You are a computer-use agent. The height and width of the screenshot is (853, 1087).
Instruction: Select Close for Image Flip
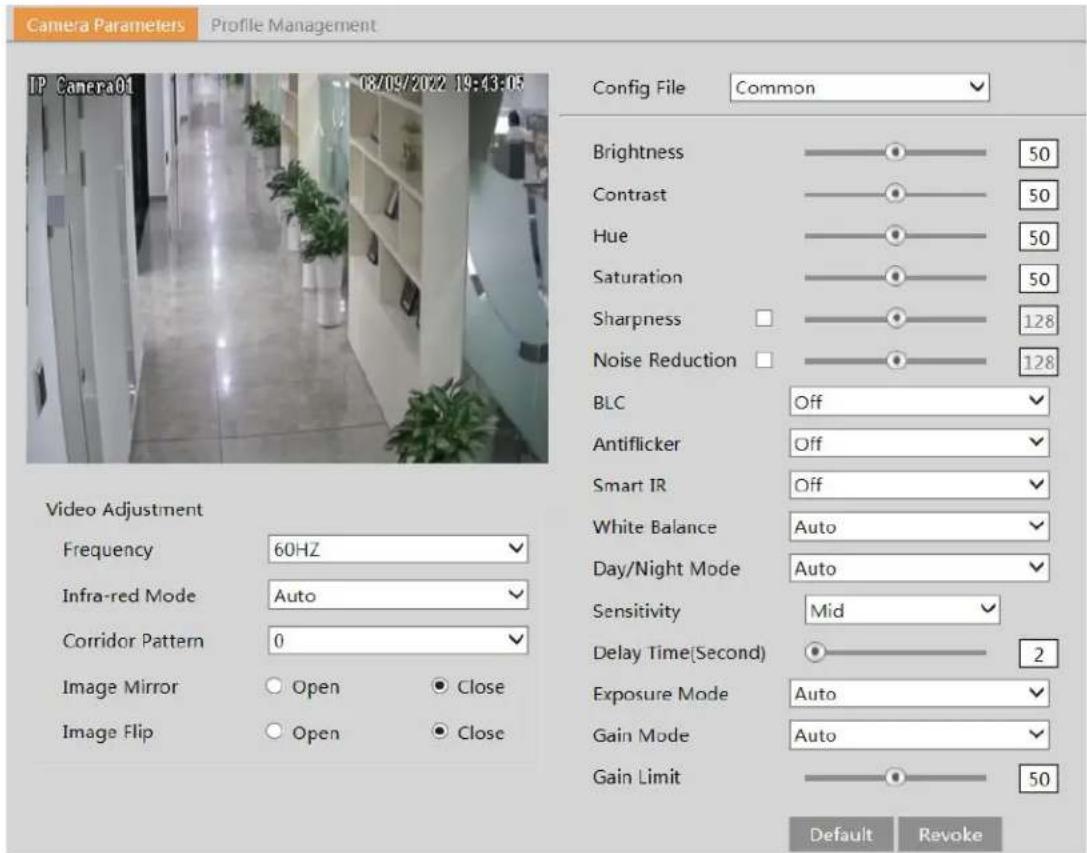tap(440, 732)
